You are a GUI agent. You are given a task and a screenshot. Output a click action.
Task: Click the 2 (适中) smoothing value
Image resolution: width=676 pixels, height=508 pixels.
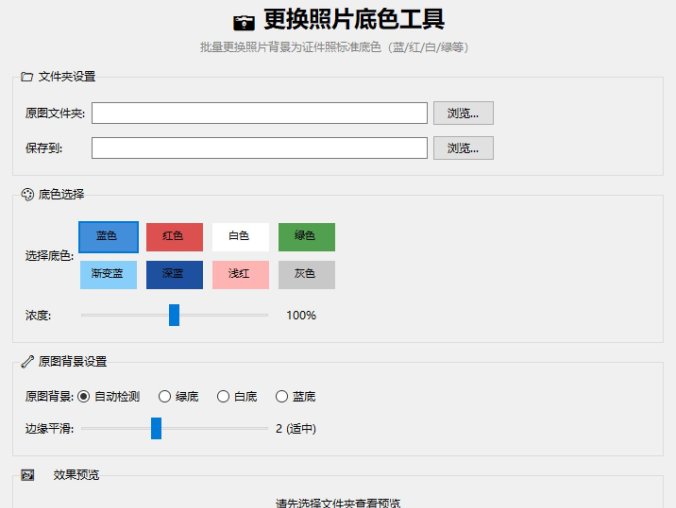coord(296,429)
